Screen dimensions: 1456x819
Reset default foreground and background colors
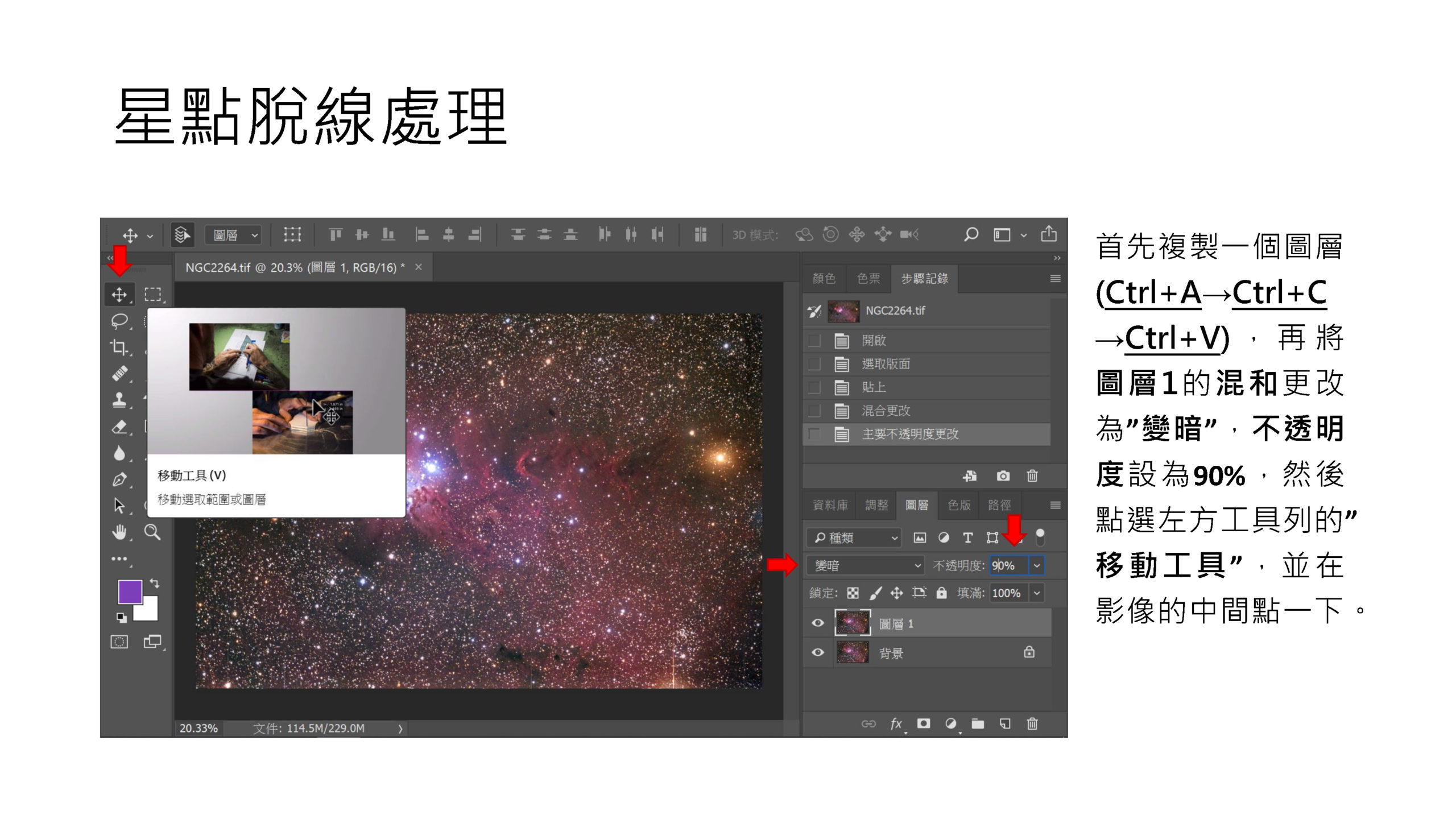click(x=122, y=617)
